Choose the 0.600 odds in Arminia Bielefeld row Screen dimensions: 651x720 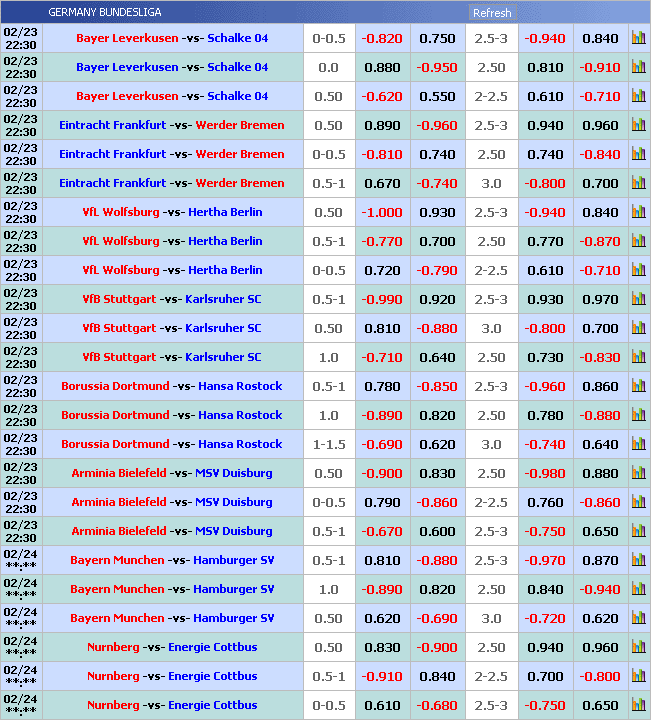click(437, 532)
